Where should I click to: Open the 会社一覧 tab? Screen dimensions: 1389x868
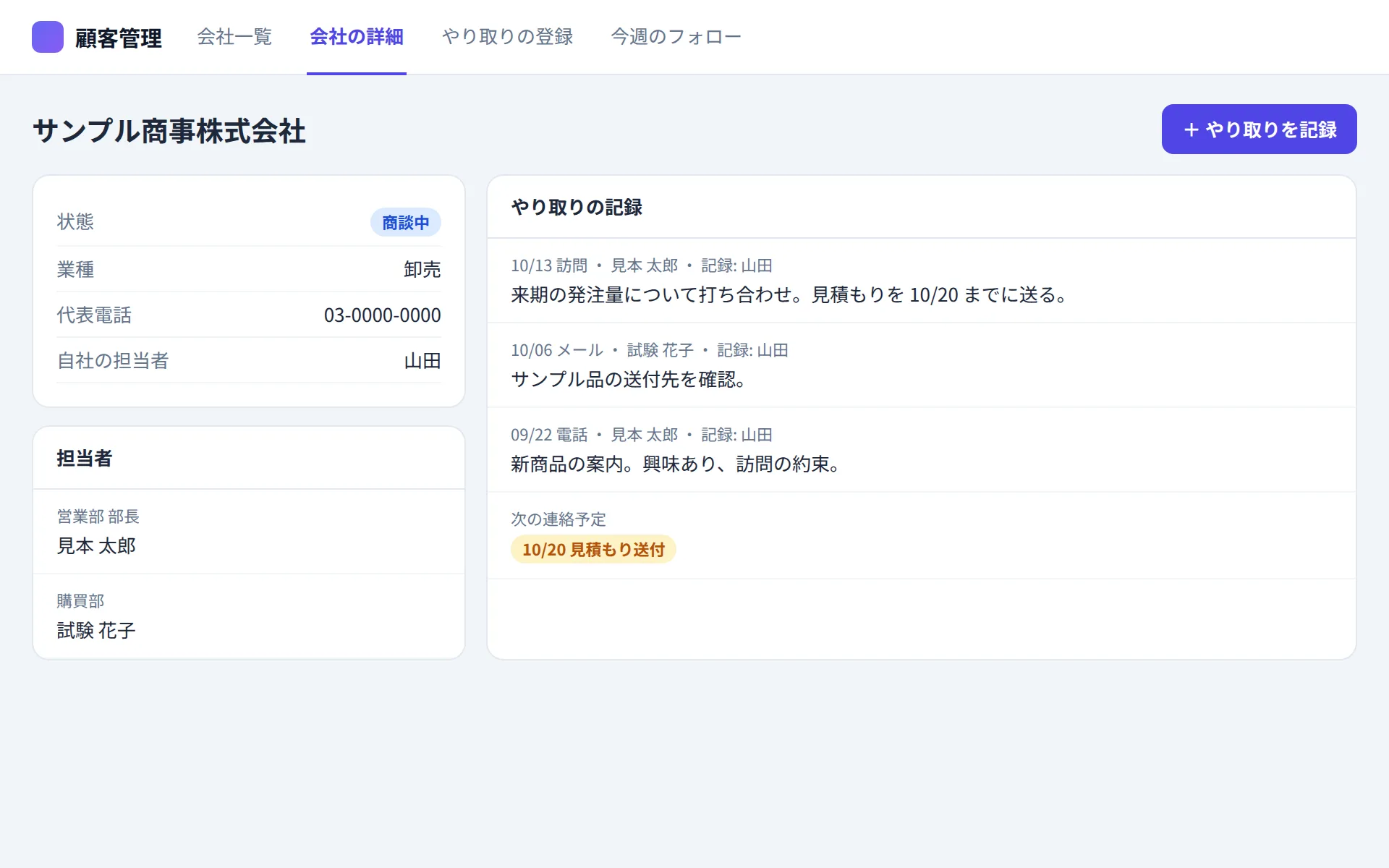(x=234, y=37)
